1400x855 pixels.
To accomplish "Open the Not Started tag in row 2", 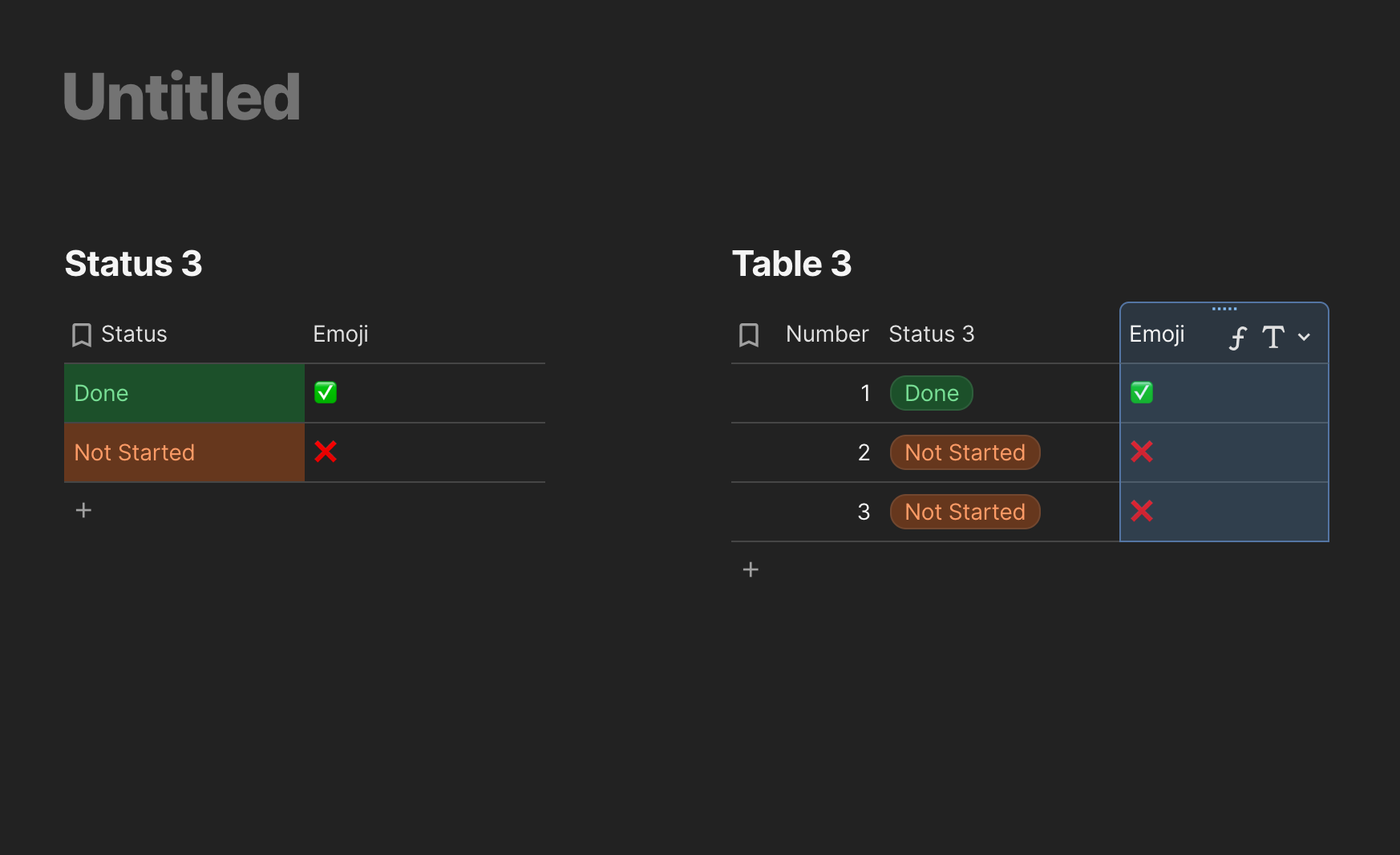I will point(965,452).
